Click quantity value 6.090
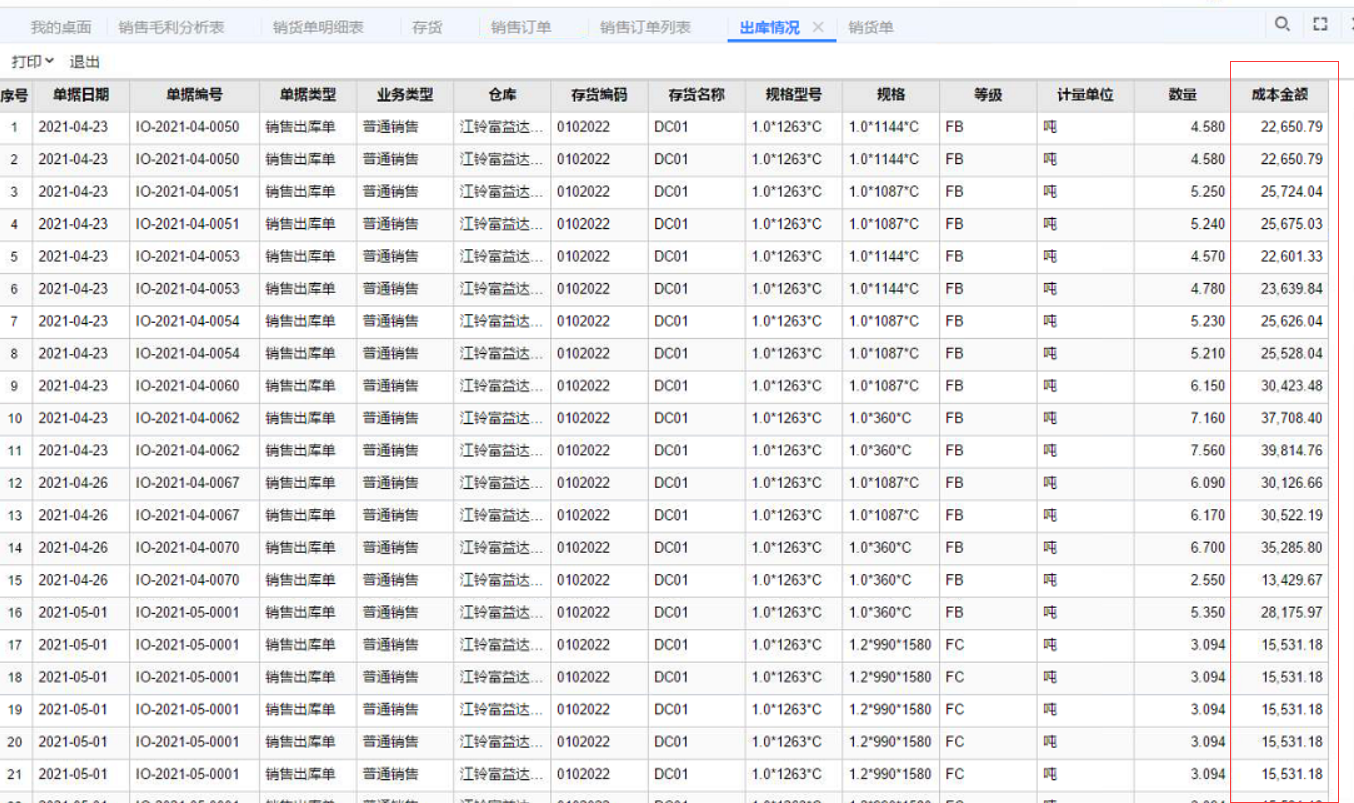 (1208, 483)
